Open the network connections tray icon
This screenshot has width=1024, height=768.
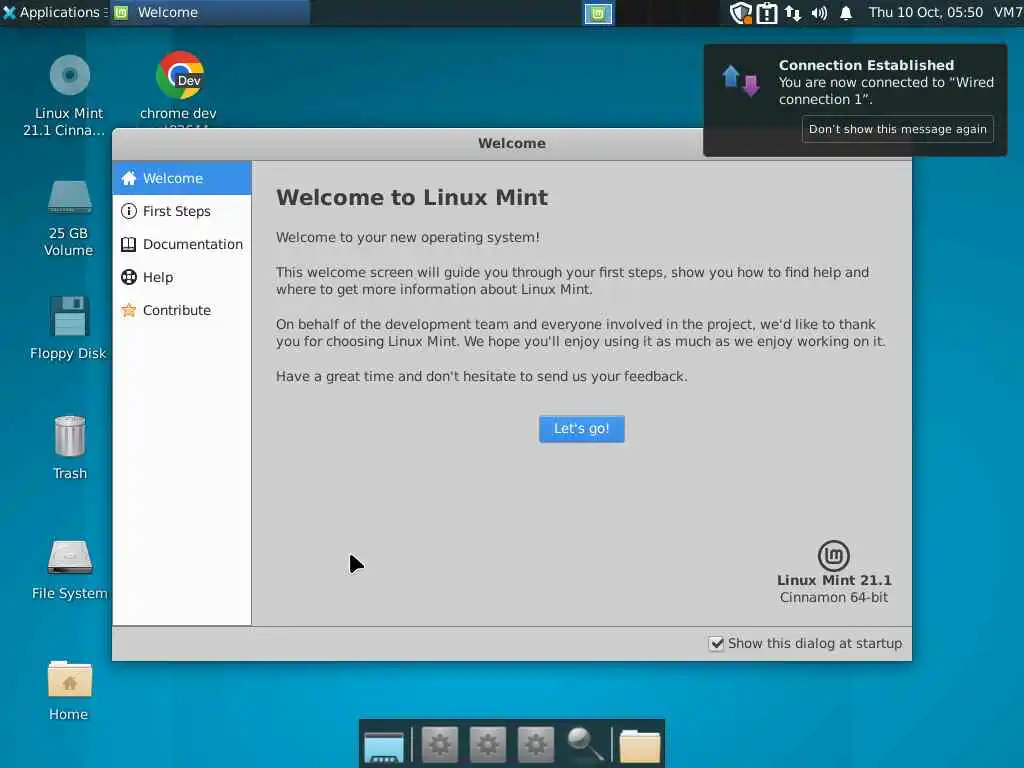tap(793, 13)
